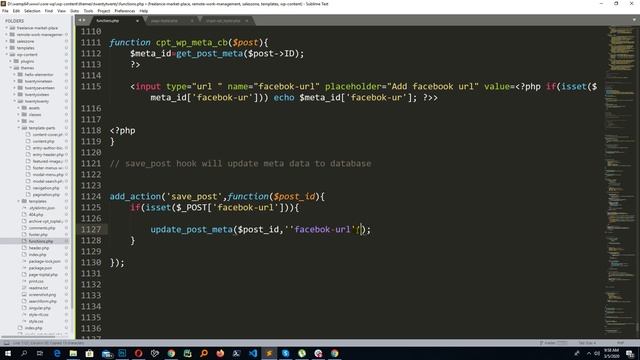
Task: Expand the twentynineteen folder arrow
Action: click(x=15, y=81)
